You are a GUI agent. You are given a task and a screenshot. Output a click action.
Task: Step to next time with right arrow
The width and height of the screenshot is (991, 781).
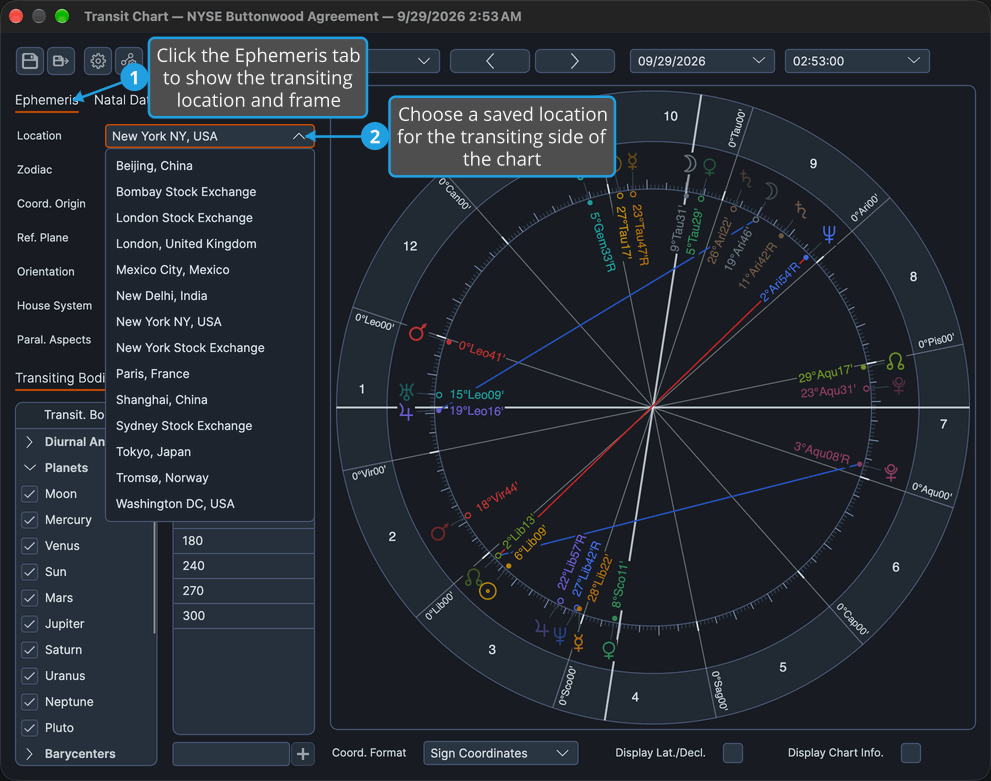(x=575, y=61)
